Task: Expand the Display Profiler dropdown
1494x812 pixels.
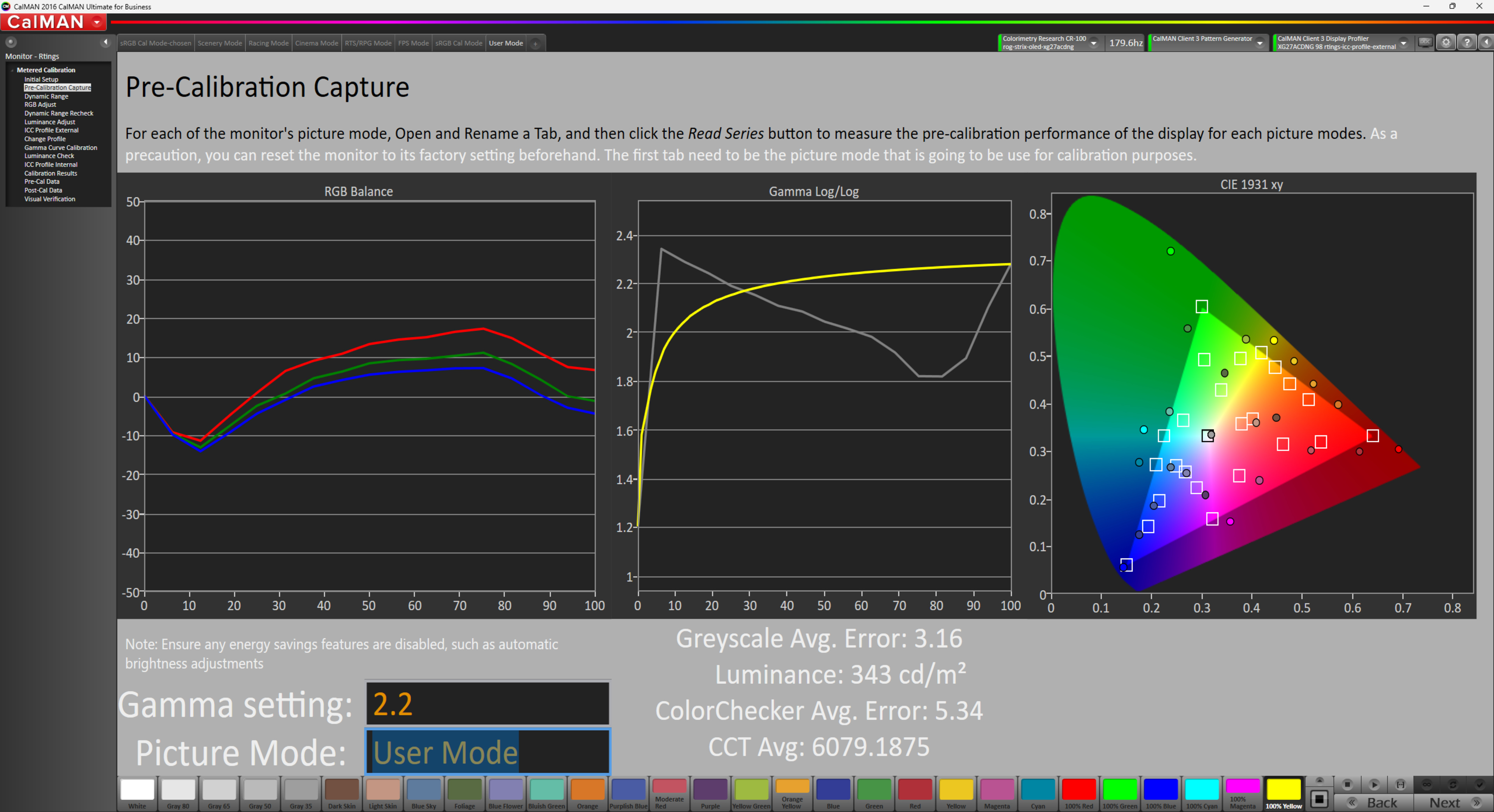Action: 1403,43
